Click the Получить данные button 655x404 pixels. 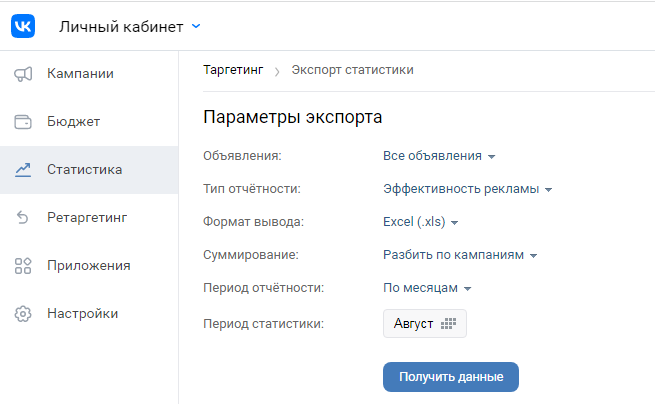tap(451, 377)
